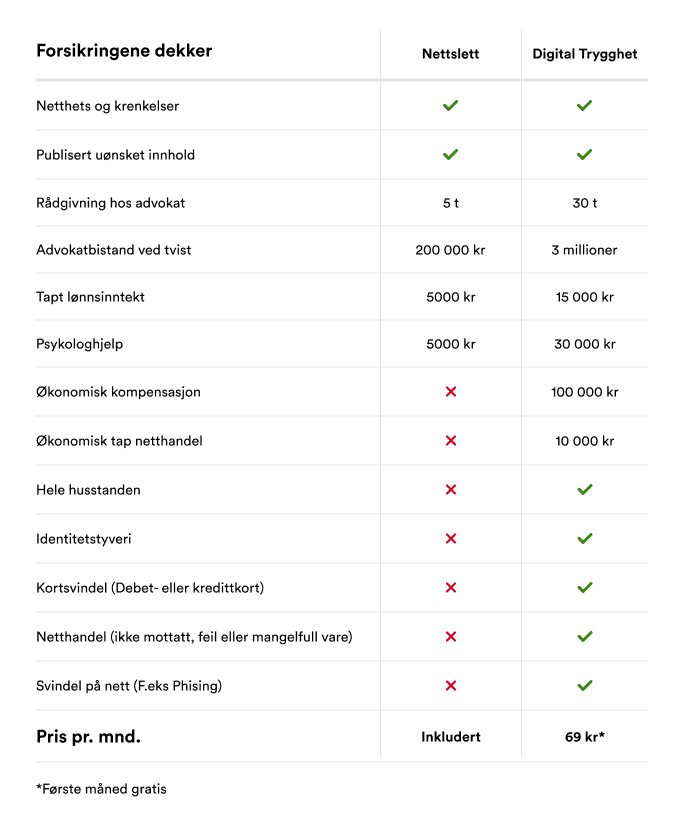Click Digital Trygghet checkmark for Publisert uønsket innhold
This screenshot has height=836, width=684.
(x=585, y=154)
